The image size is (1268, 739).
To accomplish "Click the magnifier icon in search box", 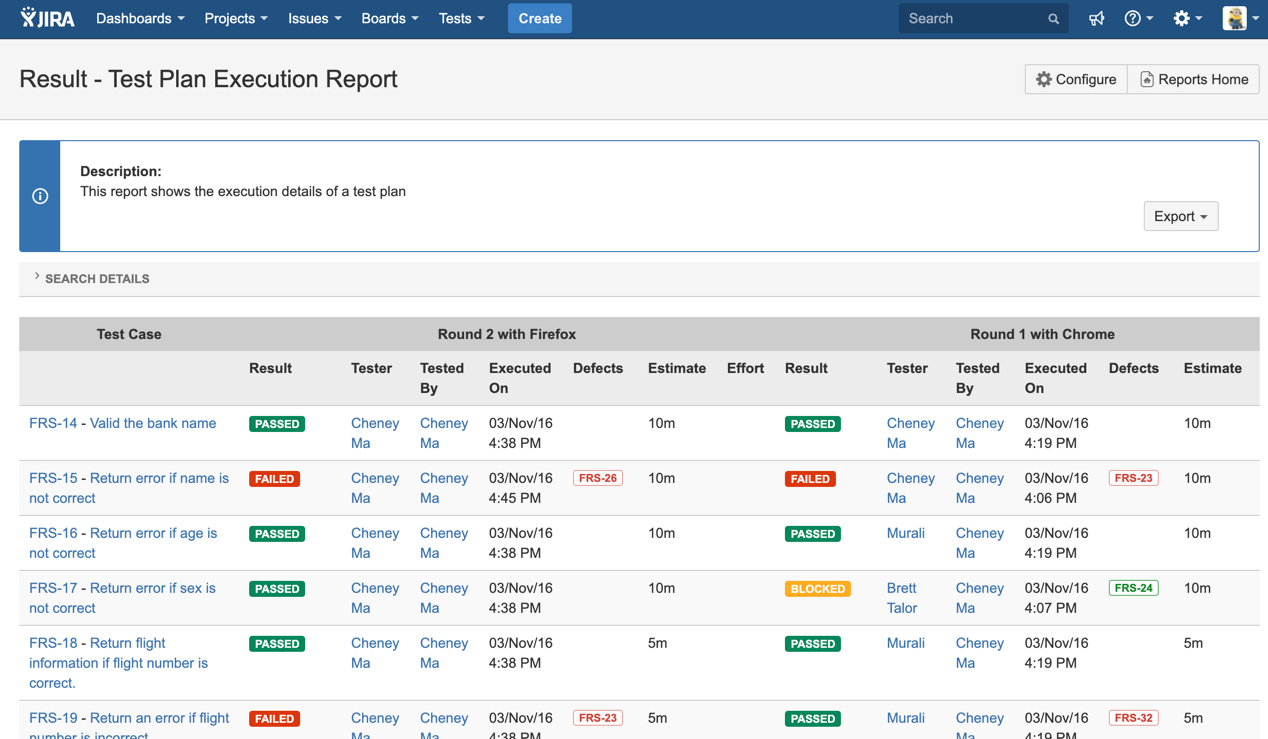I will pos(1053,19).
